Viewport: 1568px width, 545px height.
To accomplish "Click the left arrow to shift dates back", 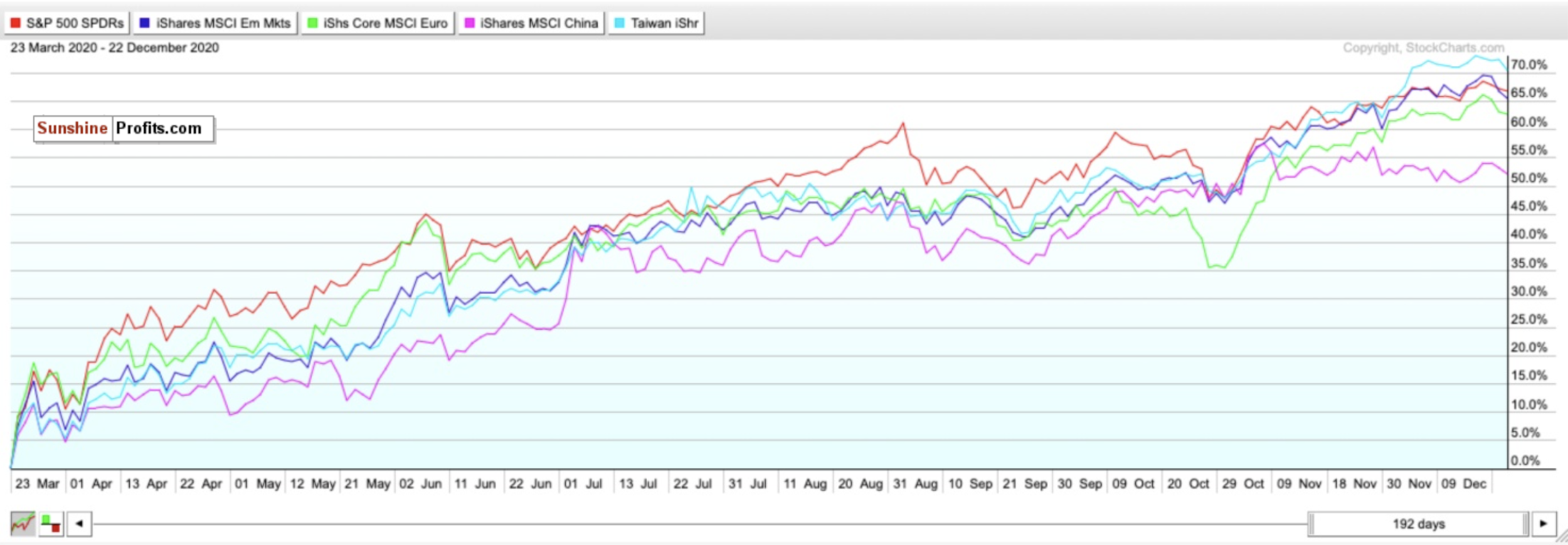I will click(x=79, y=524).
